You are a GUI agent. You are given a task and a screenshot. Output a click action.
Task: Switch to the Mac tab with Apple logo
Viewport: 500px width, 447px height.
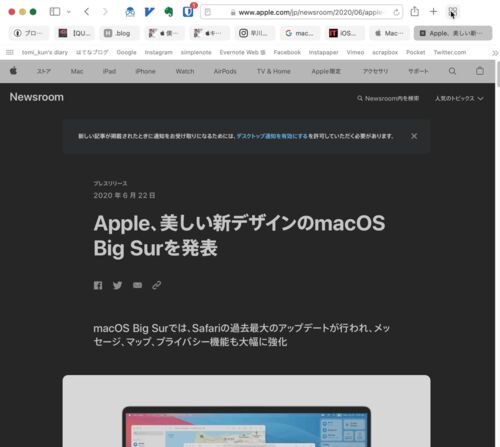[389, 33]
